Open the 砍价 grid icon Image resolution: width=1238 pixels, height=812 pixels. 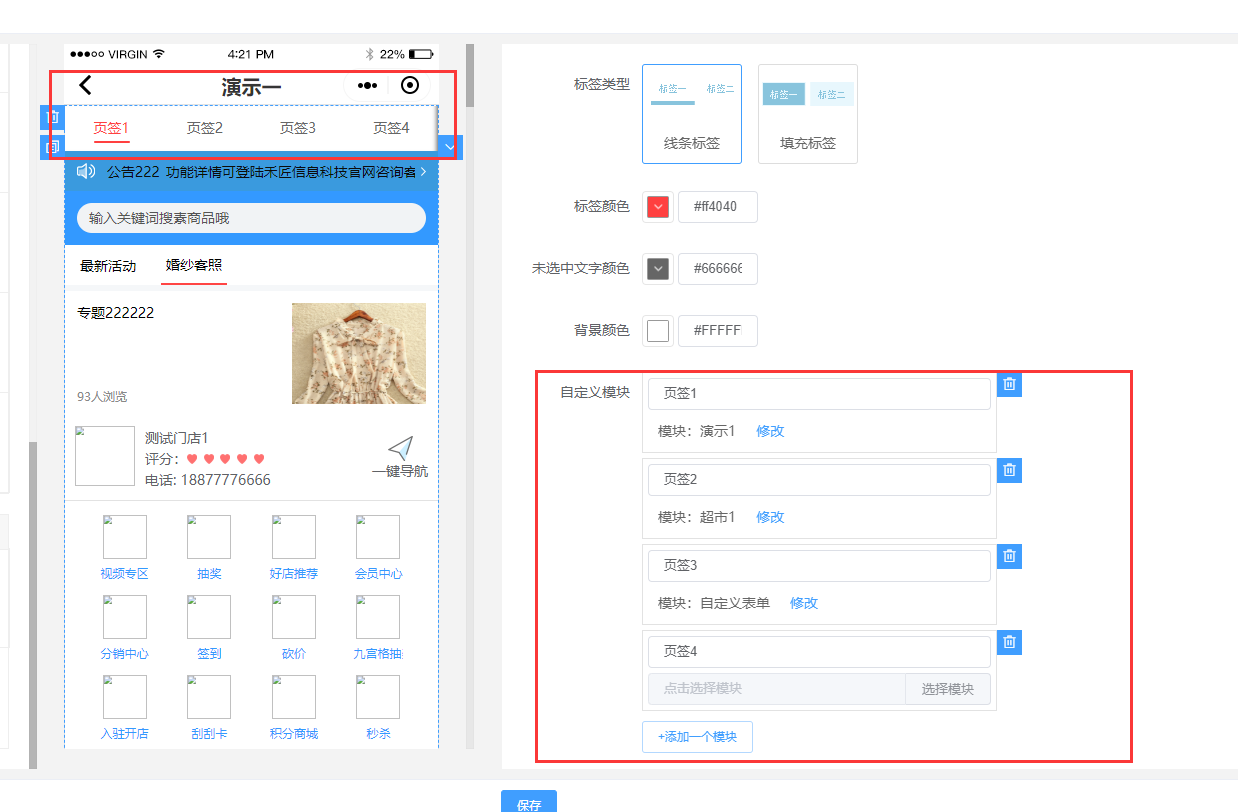(x=294, y=617)
